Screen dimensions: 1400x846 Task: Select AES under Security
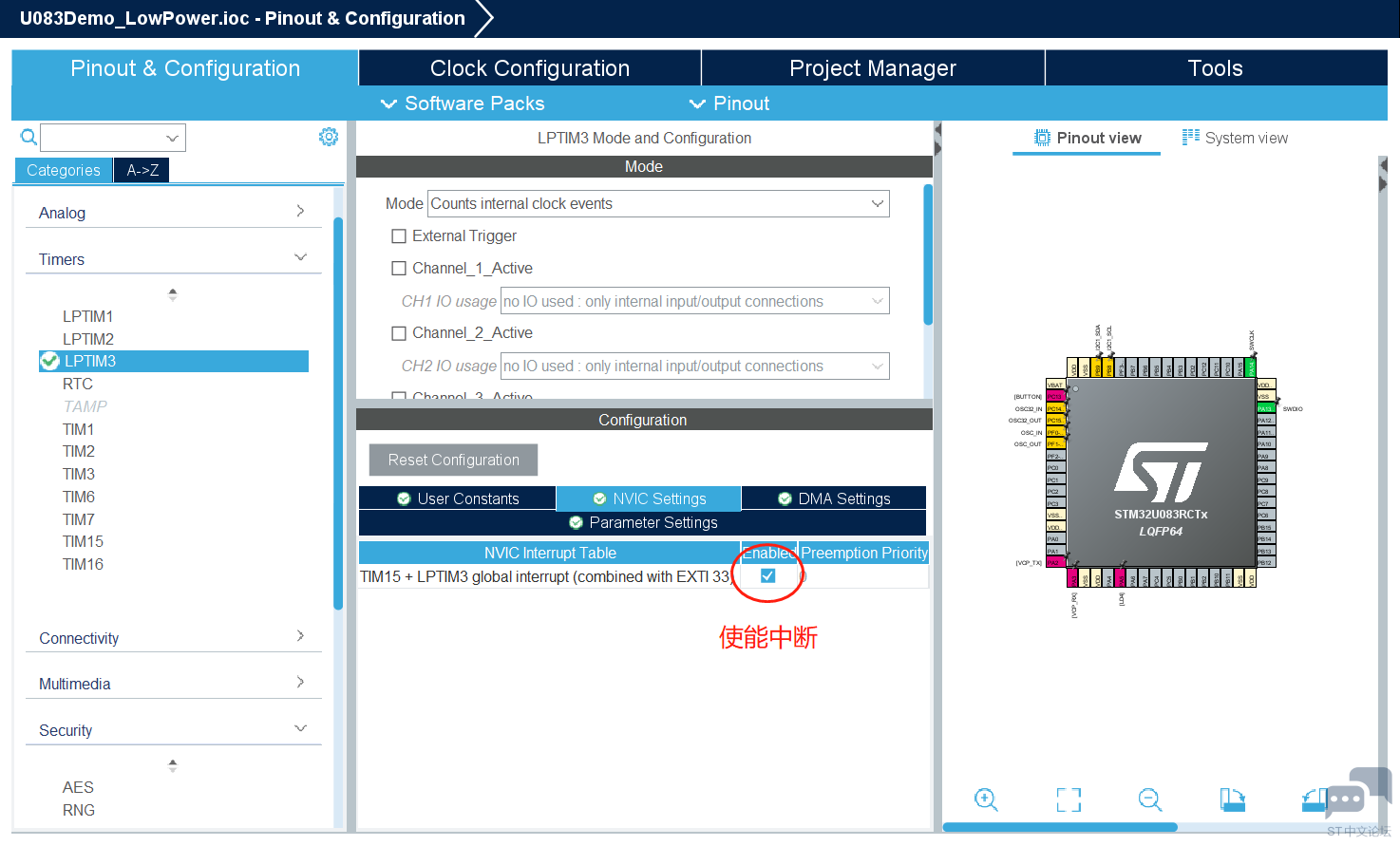[x=78, y=787]
